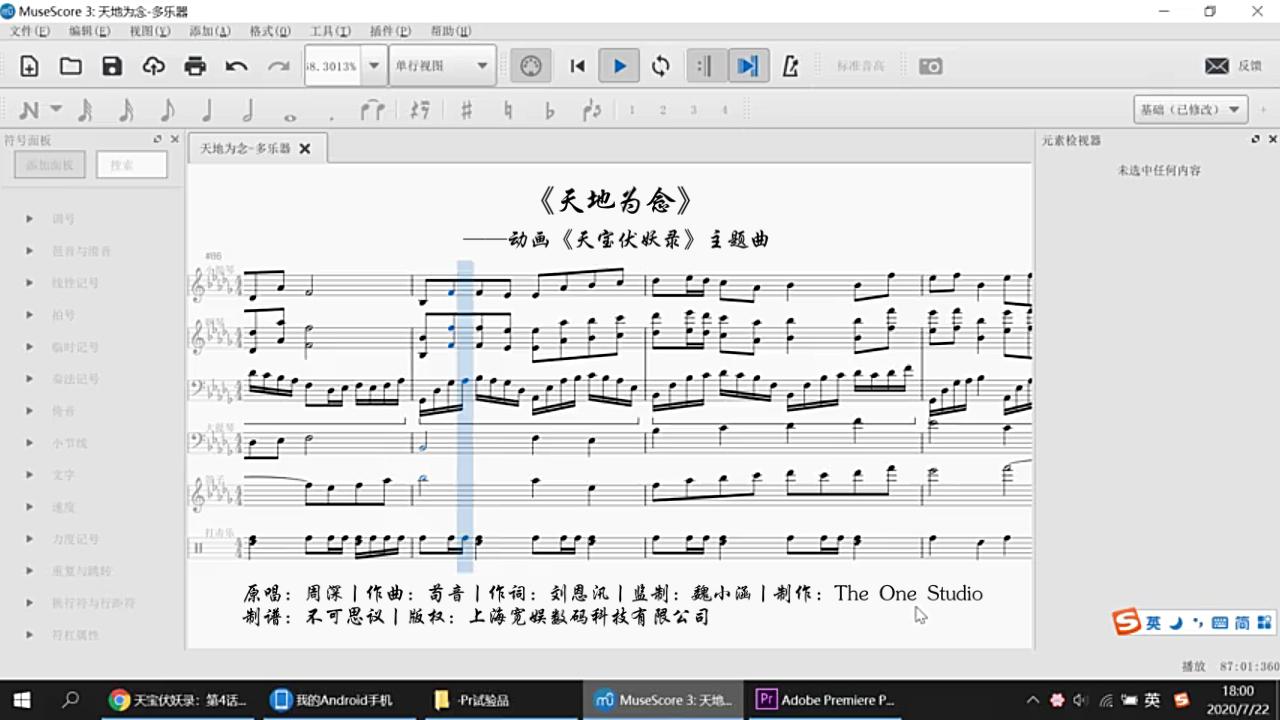Screen dimensions: 1280x720
Task: Undo the last action
Action: click(x=236, y=66)
